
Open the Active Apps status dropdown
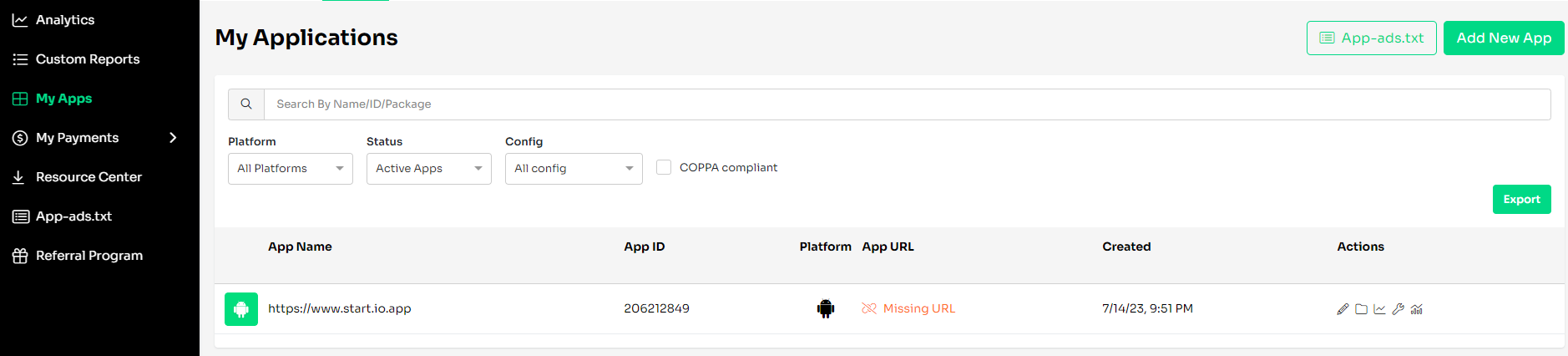coord(429,169)
